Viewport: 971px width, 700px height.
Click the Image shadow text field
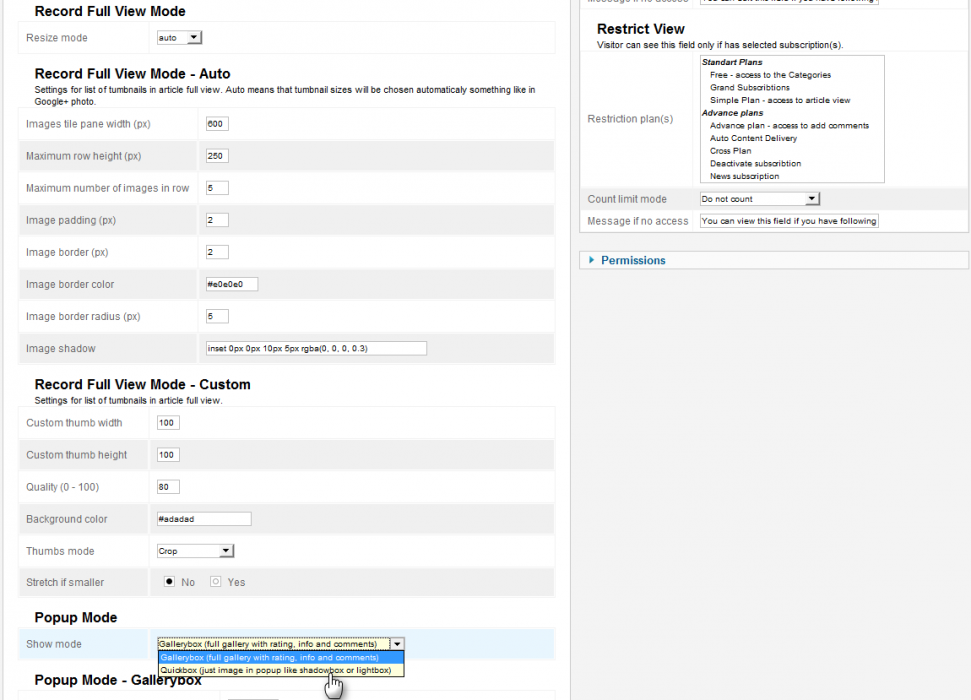[315, 348]
